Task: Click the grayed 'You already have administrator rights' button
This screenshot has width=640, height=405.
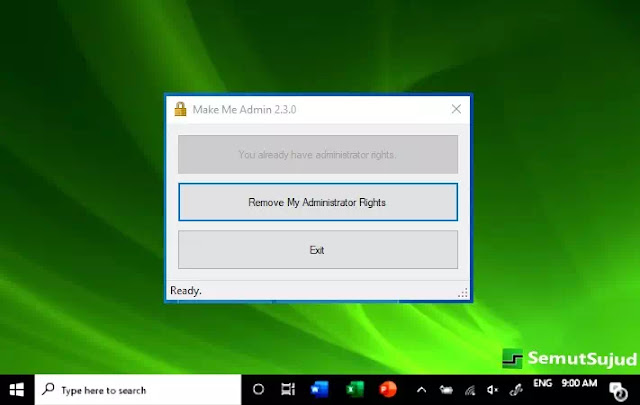Action: [318, 154]
